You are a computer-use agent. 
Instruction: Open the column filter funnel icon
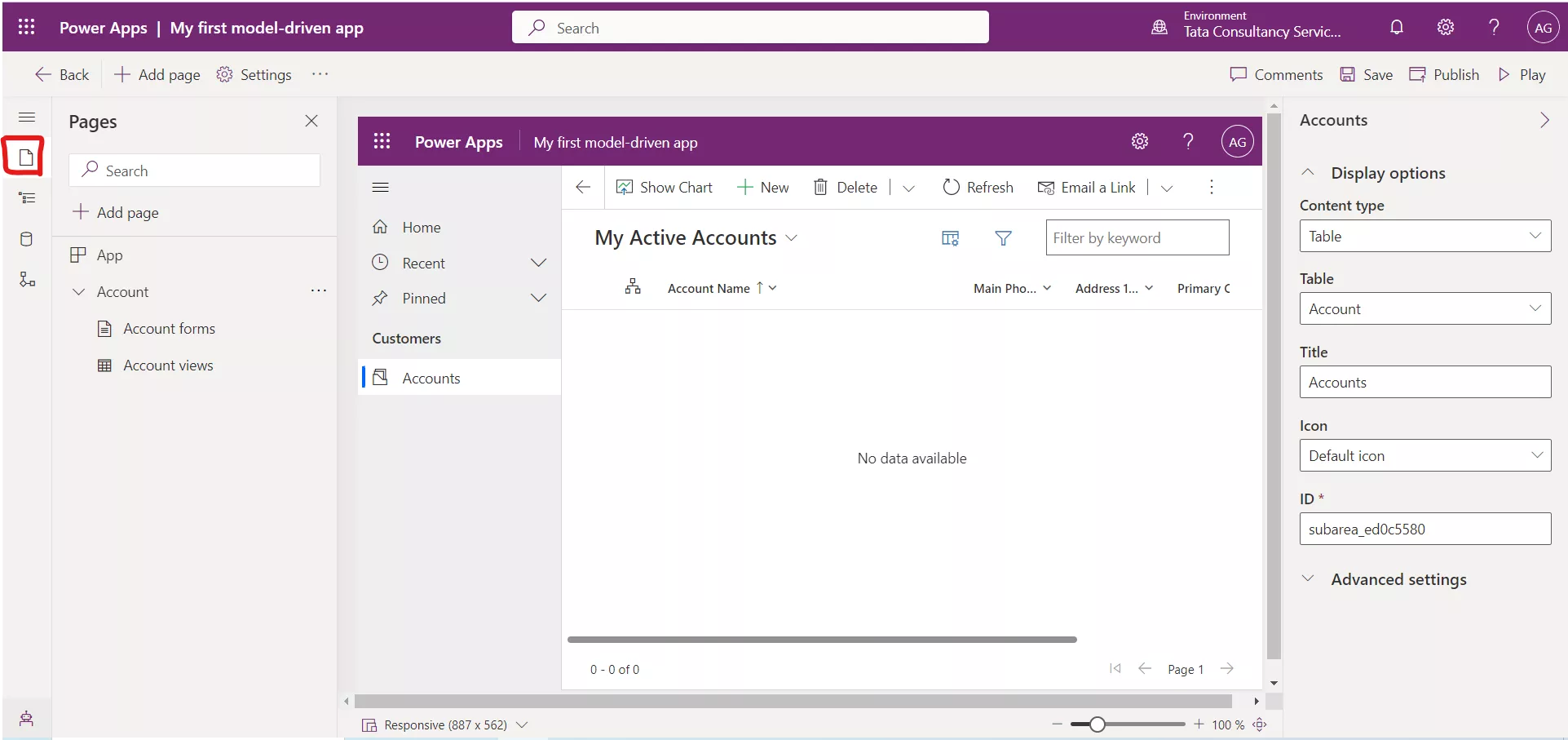(x=1003, y=237)
